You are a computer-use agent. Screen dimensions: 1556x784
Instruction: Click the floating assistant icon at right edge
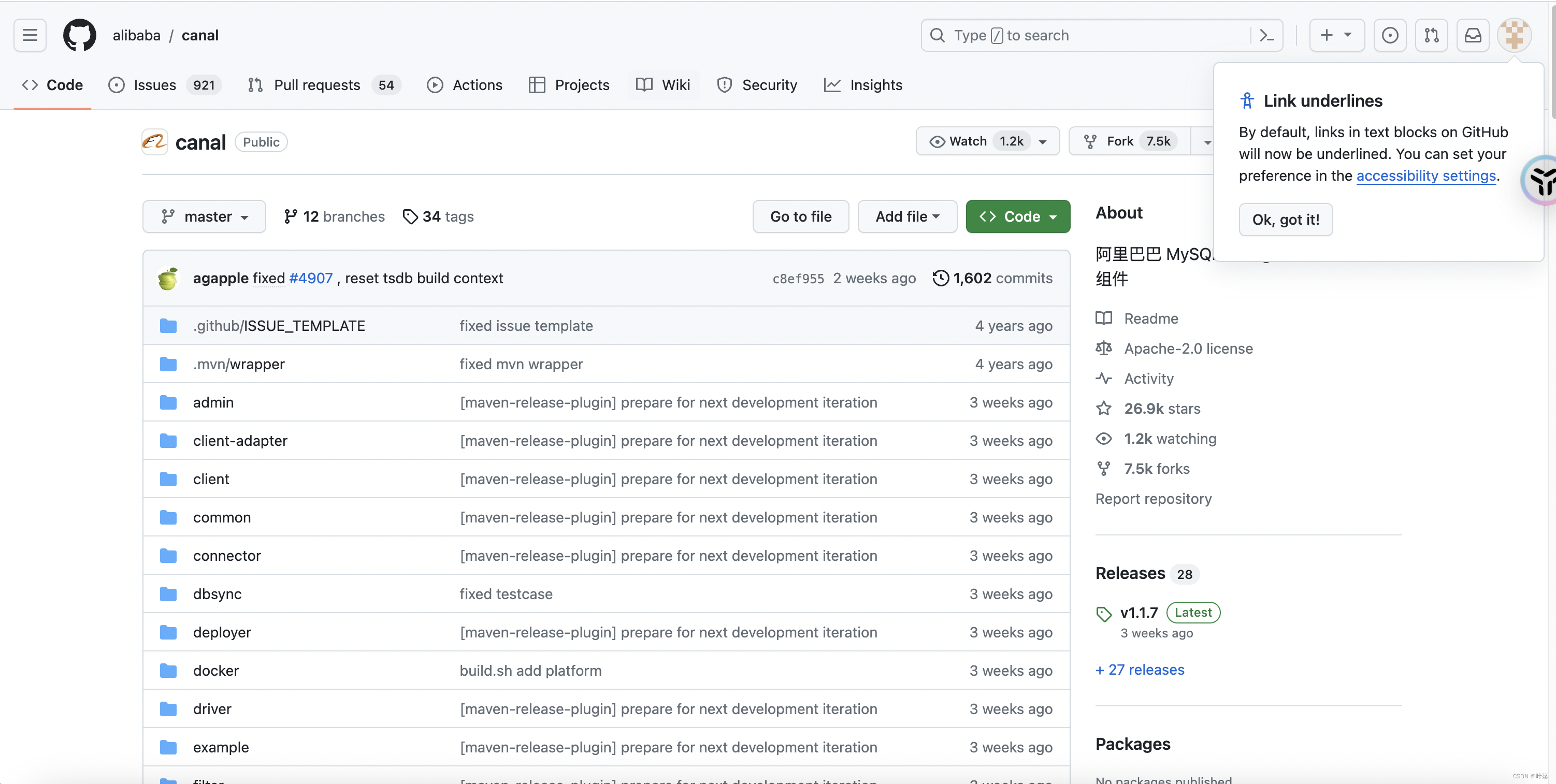click(1540, 181)
